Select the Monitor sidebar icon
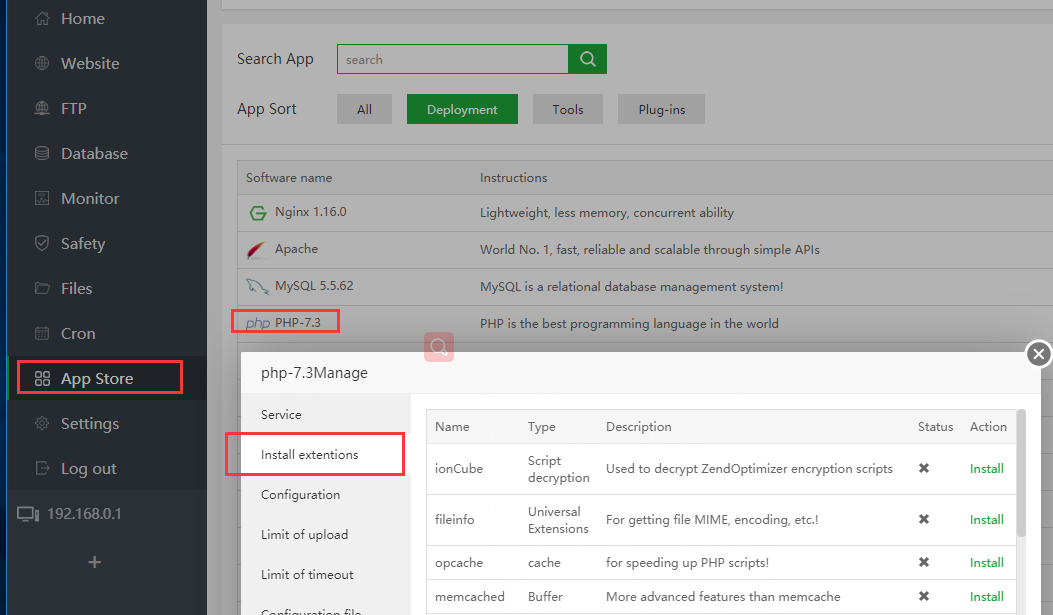Image resolution: width=1053 pixels, height=615 pixels. [41, 198]
